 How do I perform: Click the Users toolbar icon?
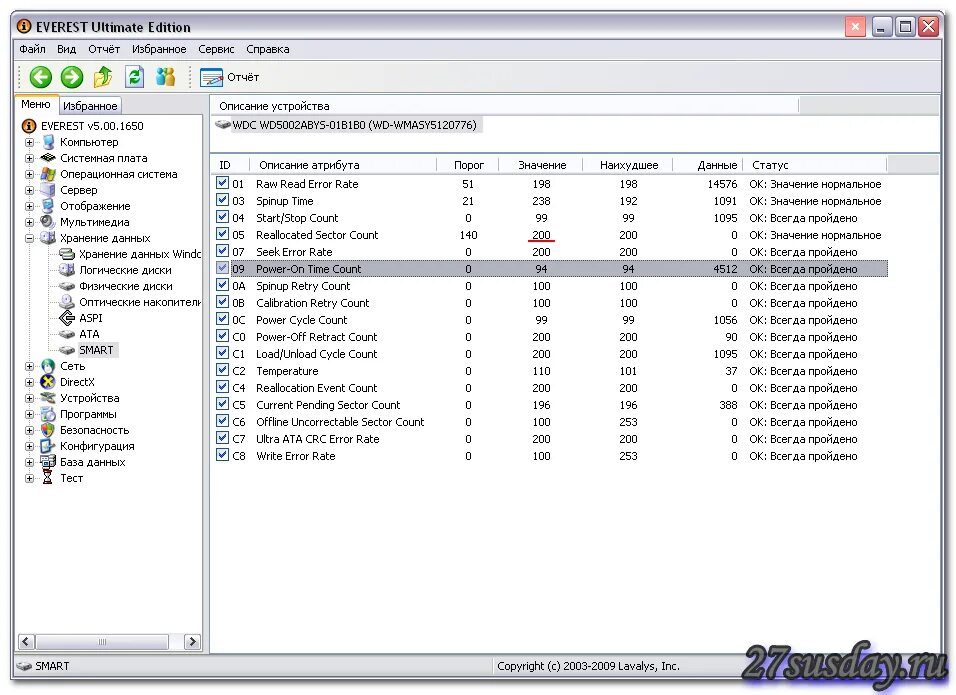[165, 77]
